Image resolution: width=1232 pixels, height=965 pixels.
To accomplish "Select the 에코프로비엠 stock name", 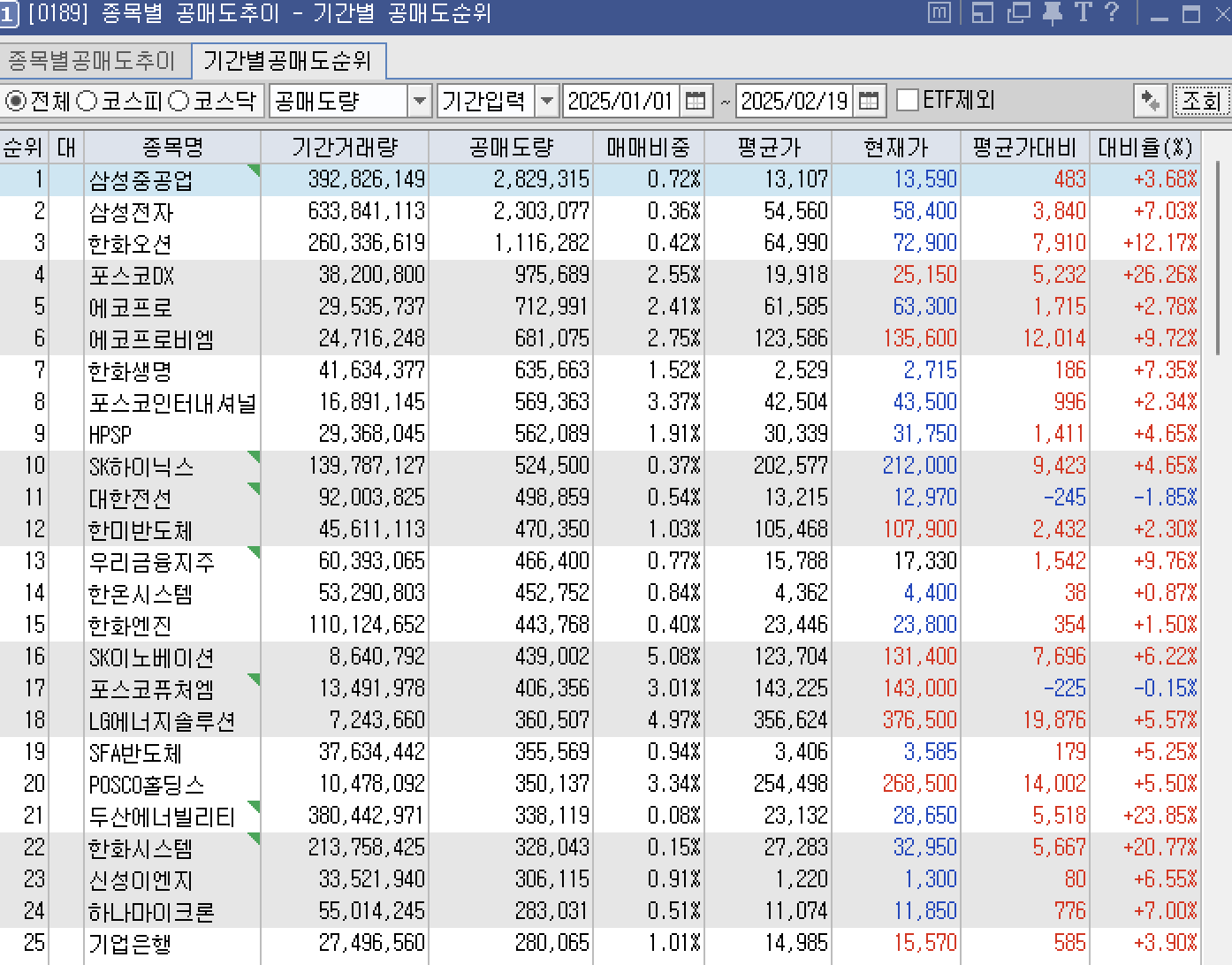I will coord(151,339).
